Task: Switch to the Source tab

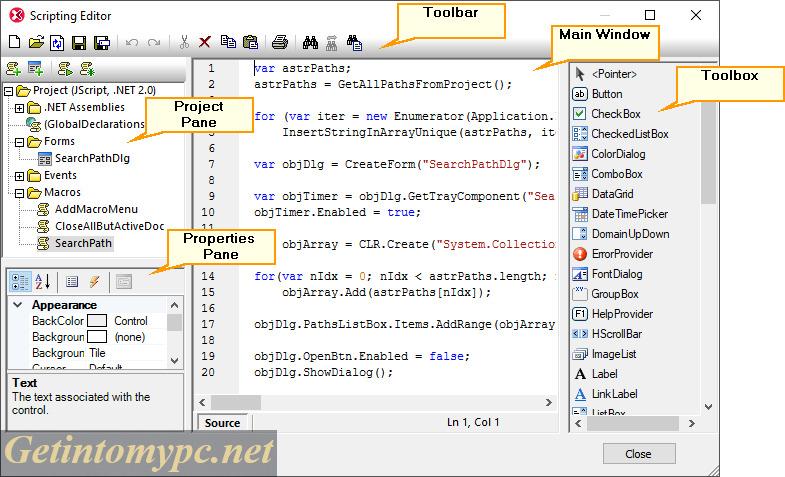Action: click(x=222, y=423)
